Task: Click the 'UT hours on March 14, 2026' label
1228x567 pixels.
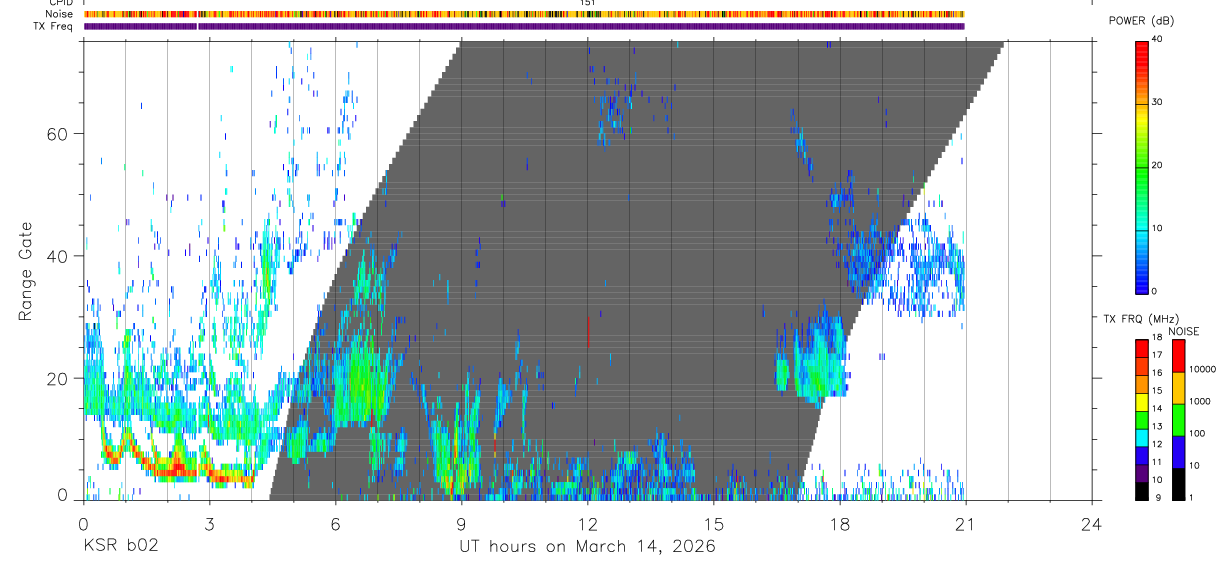Action: [x=587, y=547]
